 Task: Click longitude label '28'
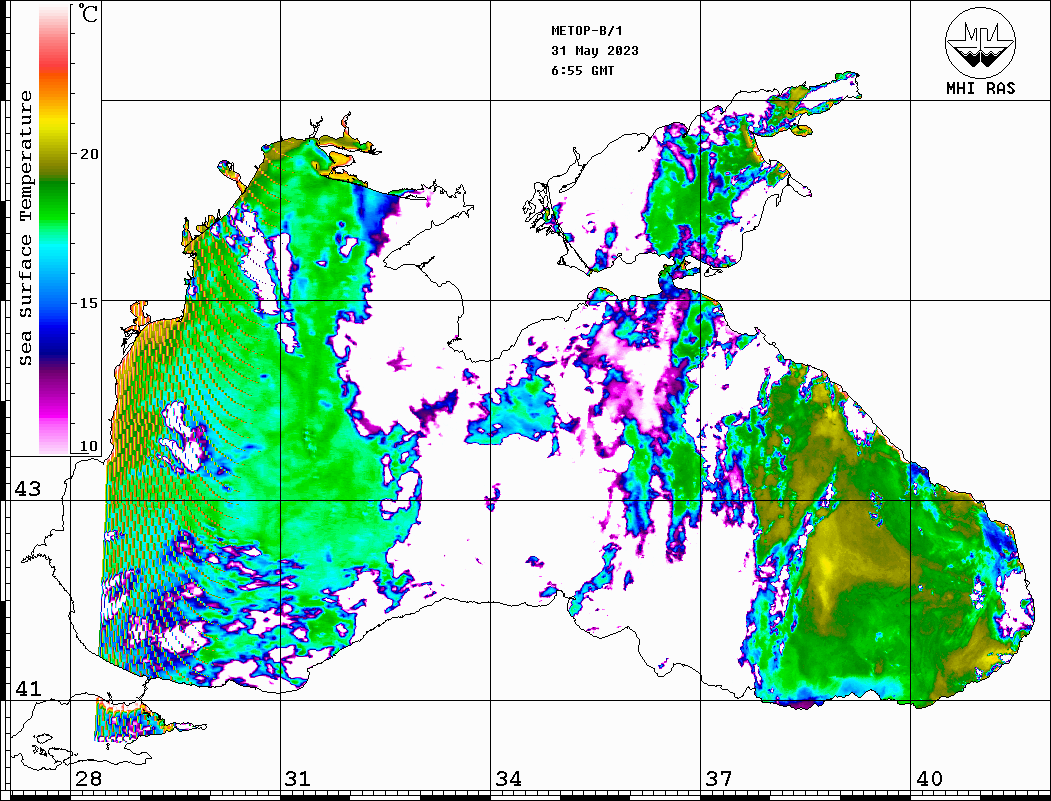click(x=88, y=779)
